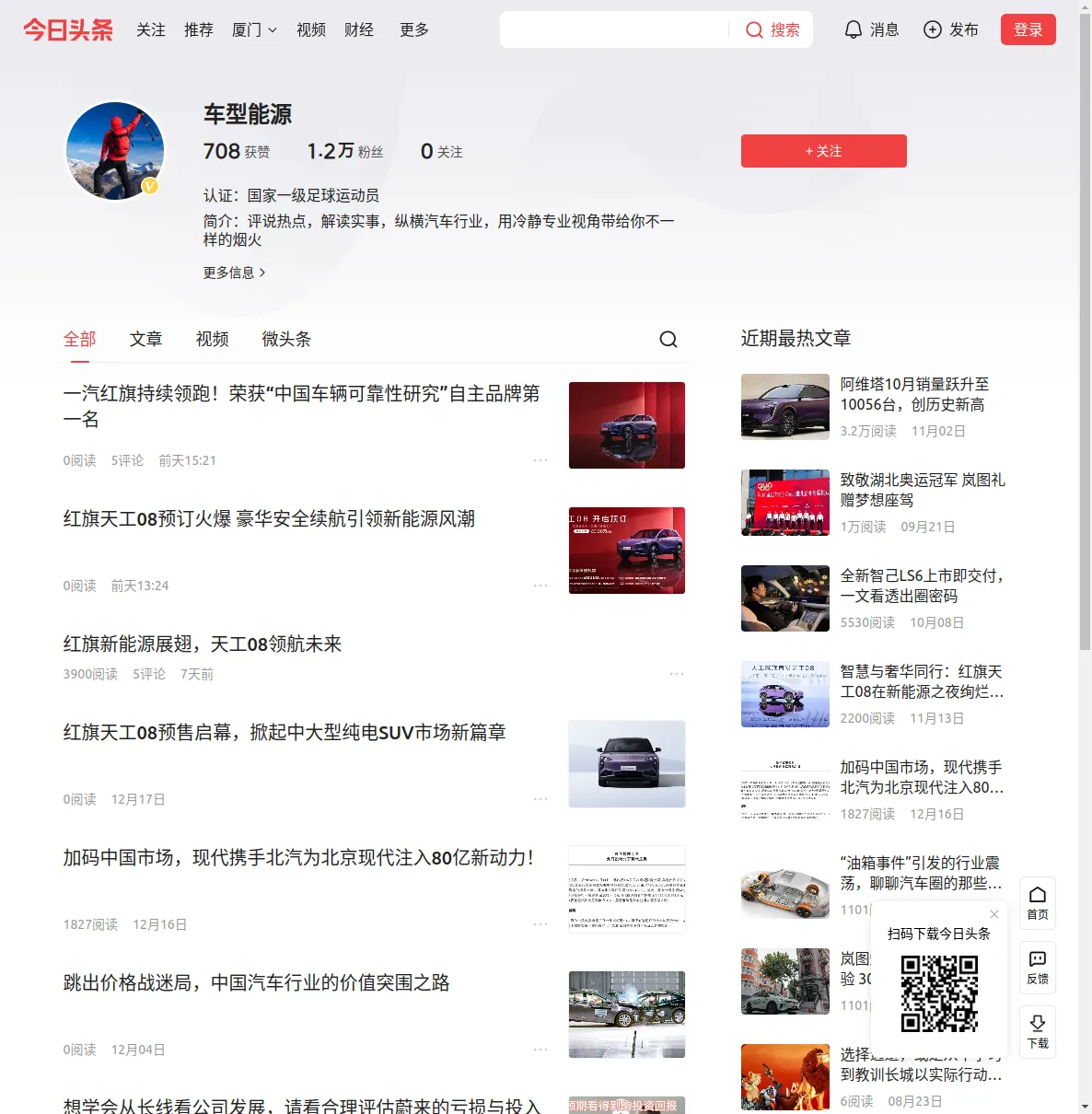The width and height of the screenshot is (1092, 1114).
Task: Open article 跳出价格战迷局 title
Action: click(x=256, y=983)
